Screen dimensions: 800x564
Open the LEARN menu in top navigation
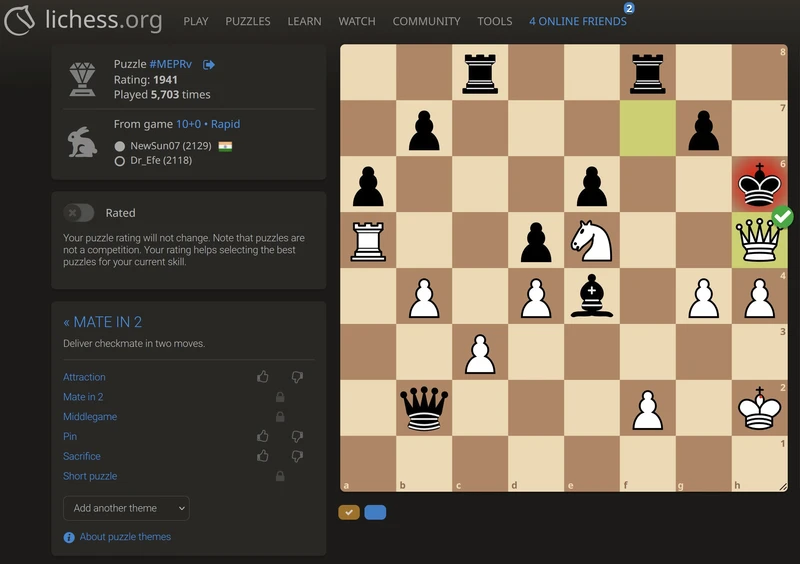point(304,21)
